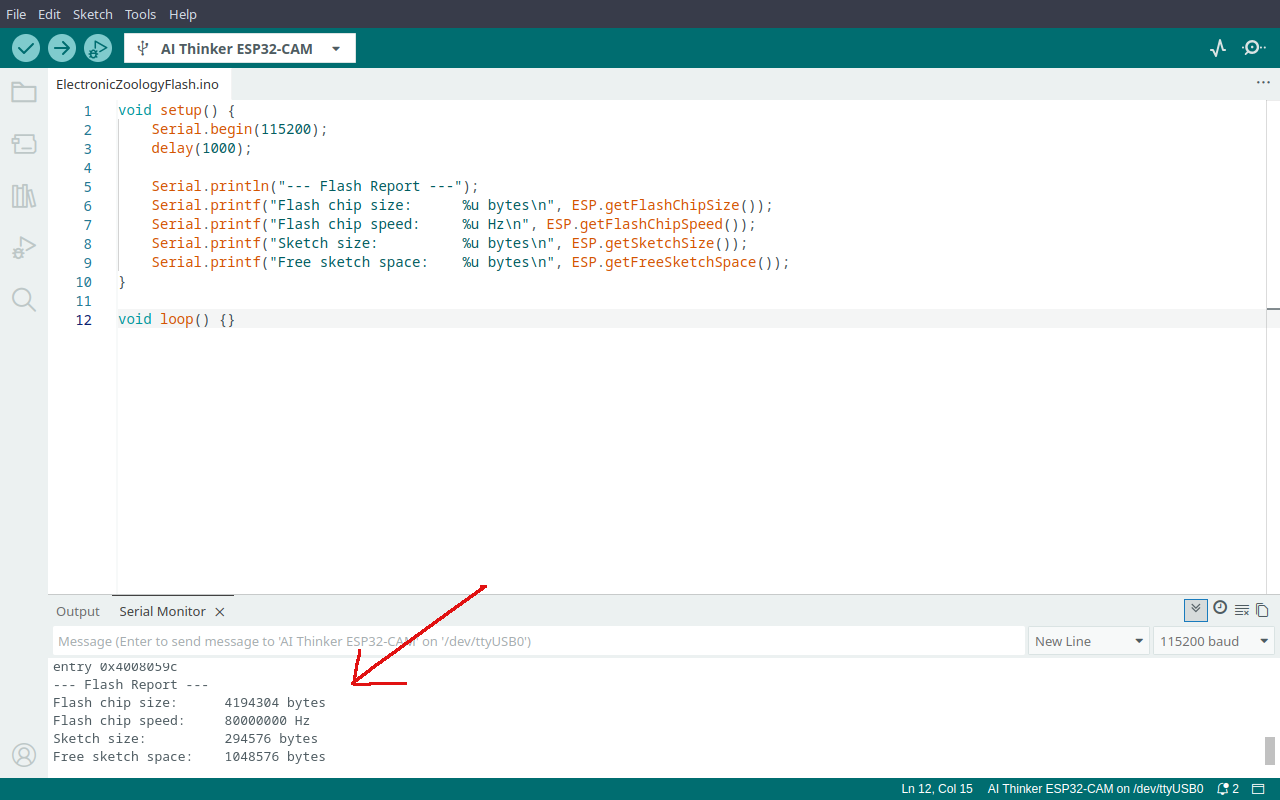Select the ElectronicZoologyFlash.ino editor tab
Viewport: 1280px width, 800px height.
[138, 84]
